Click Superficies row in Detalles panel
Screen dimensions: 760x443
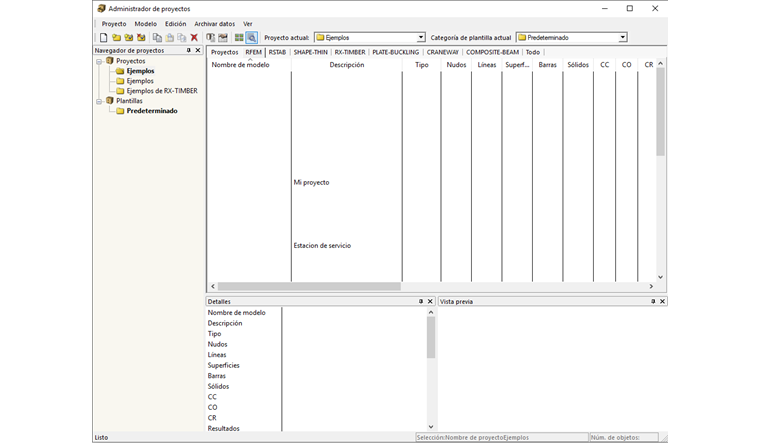point(223,365)
